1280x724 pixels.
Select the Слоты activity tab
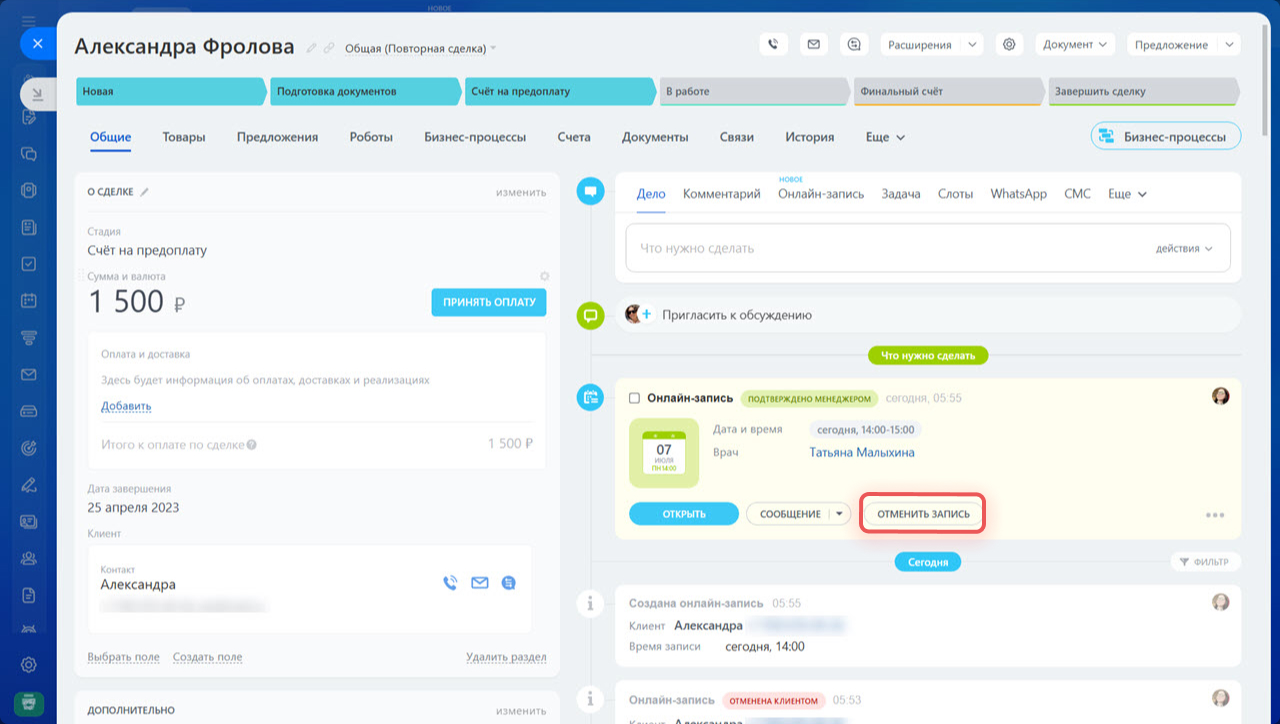click(955, 194)
